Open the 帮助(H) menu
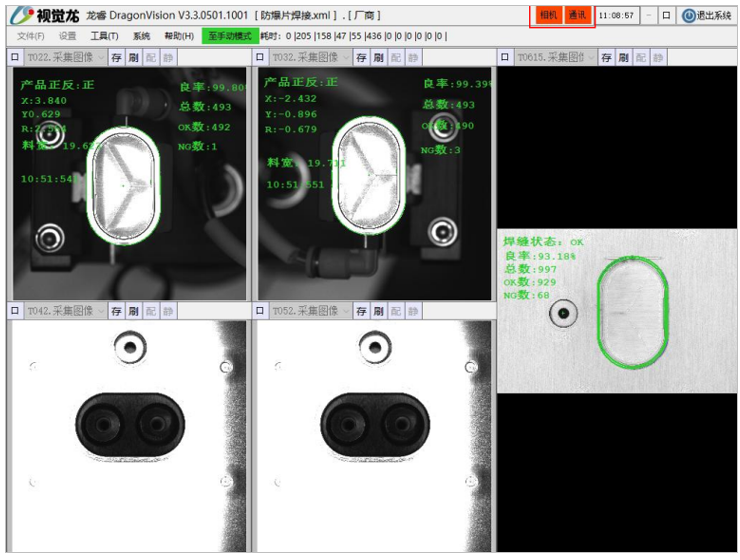This screenshot has height=560, width=740. click(x=179, y=36)
